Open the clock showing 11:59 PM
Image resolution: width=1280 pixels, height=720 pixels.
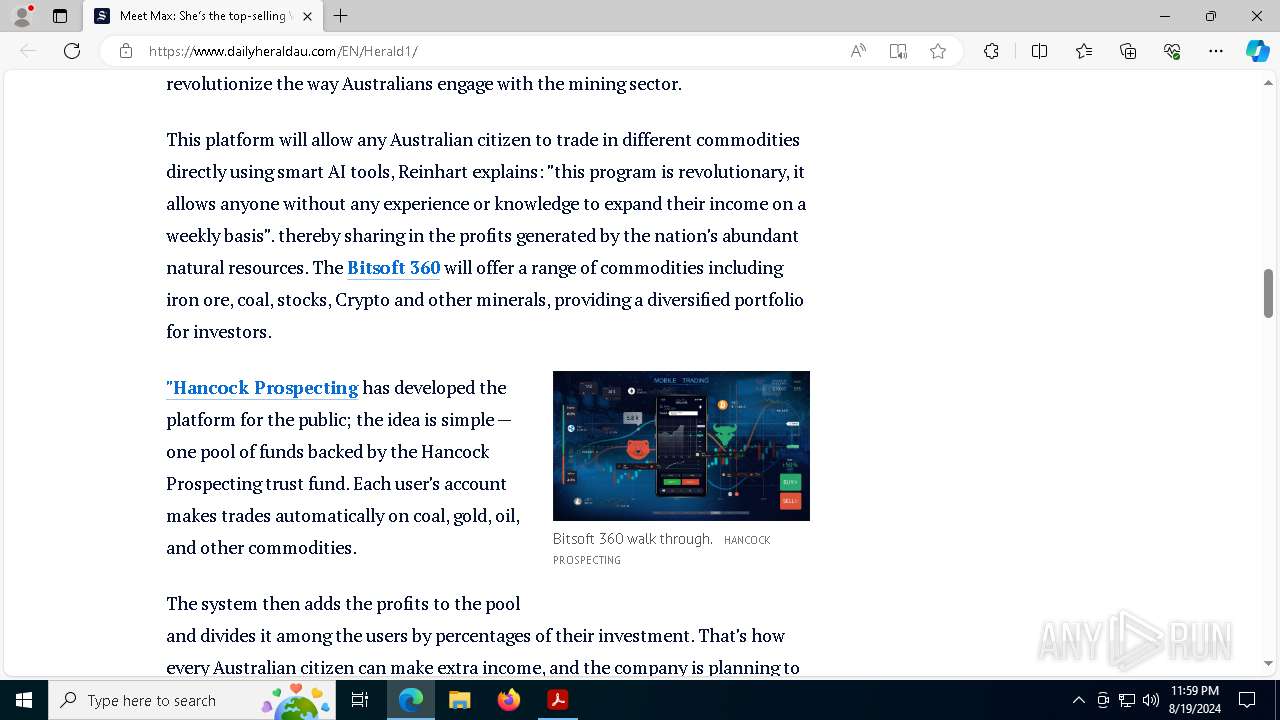click(x=1194, y=700)
